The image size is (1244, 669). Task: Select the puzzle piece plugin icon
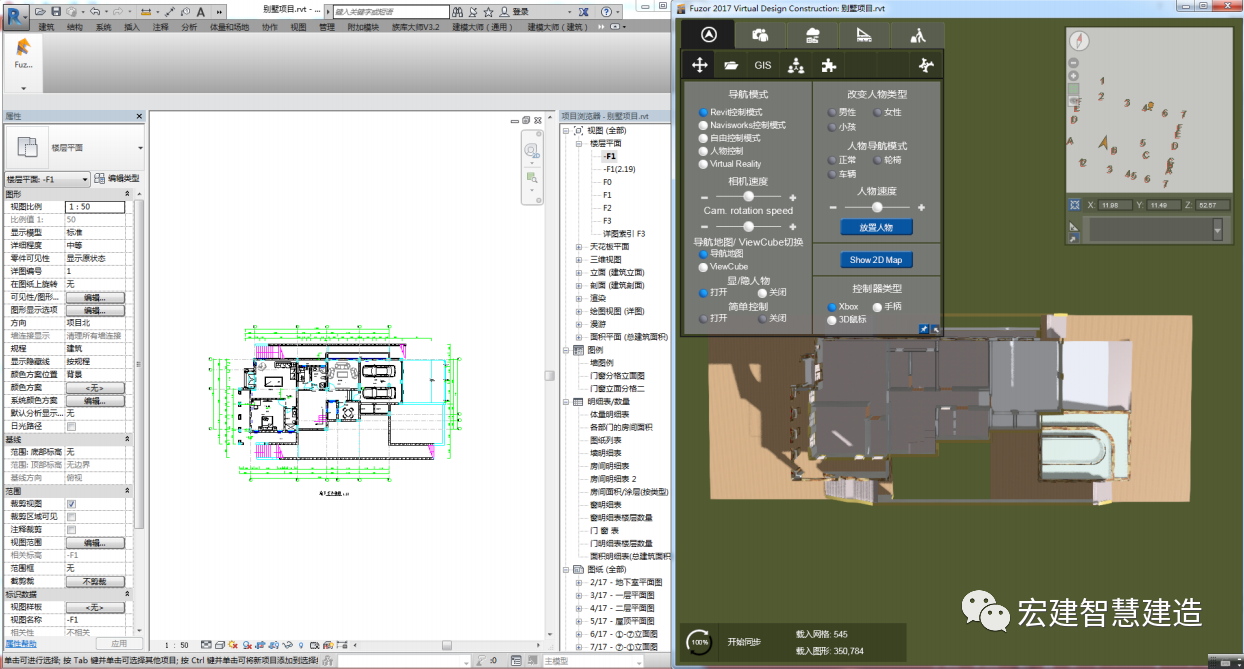coord(828,65)
